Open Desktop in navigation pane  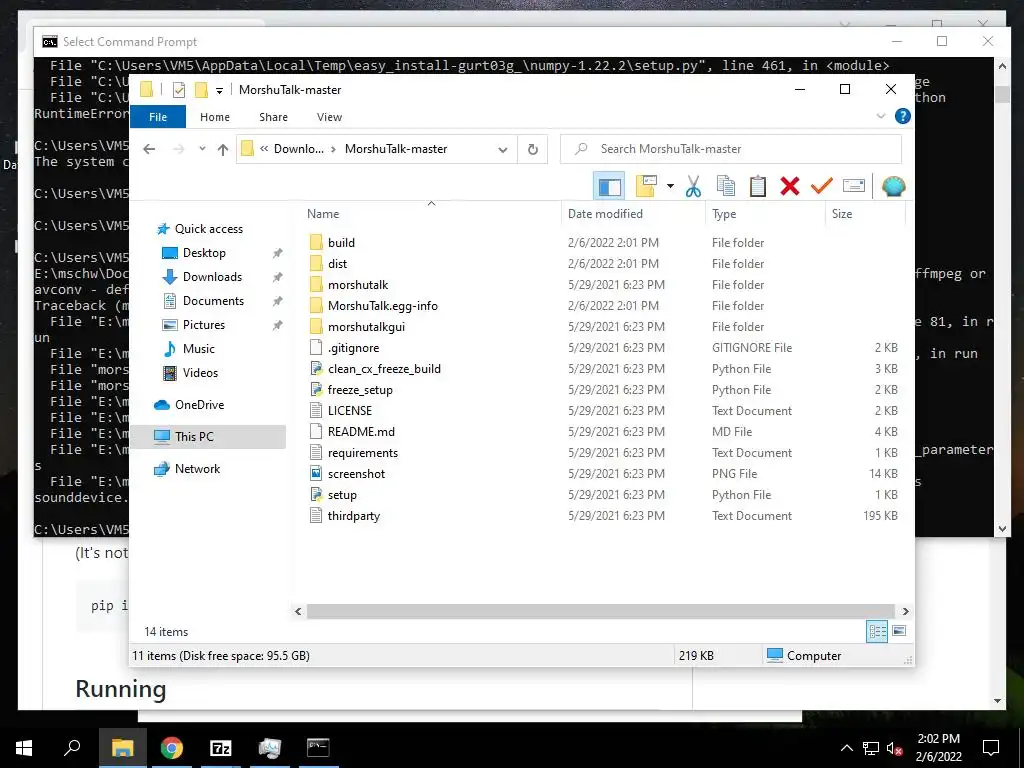pos(204,253)
